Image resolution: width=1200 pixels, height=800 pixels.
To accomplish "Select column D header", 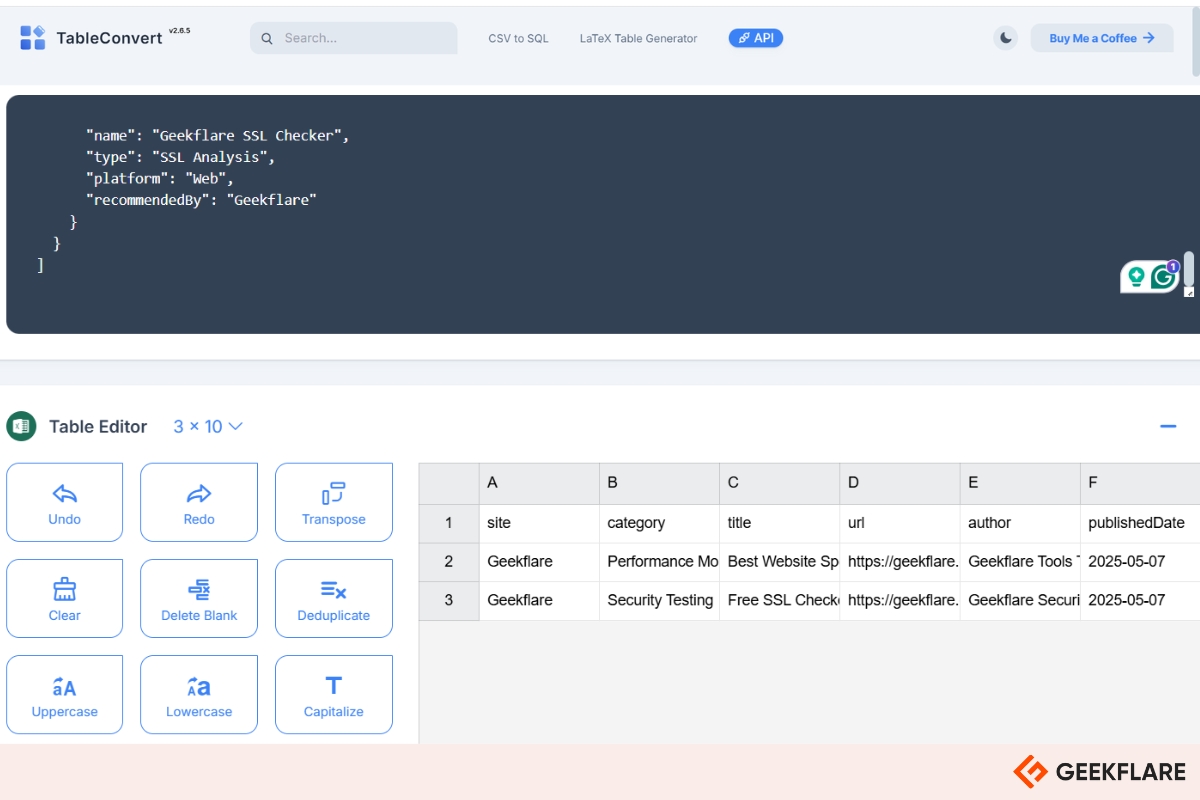I will click(899, 483).
